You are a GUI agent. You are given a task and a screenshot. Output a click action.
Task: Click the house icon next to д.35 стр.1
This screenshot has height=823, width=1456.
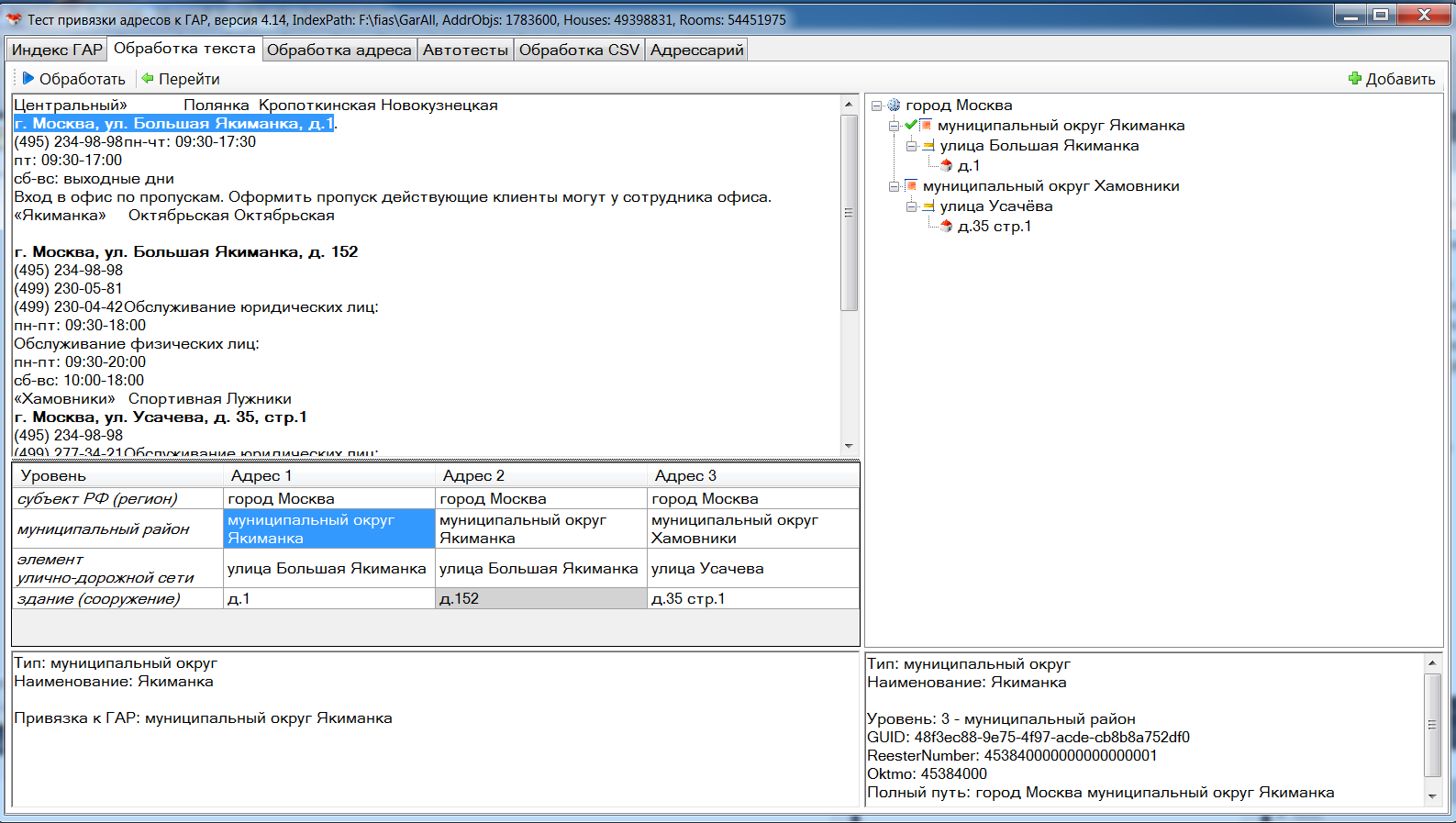coord(946,227)
